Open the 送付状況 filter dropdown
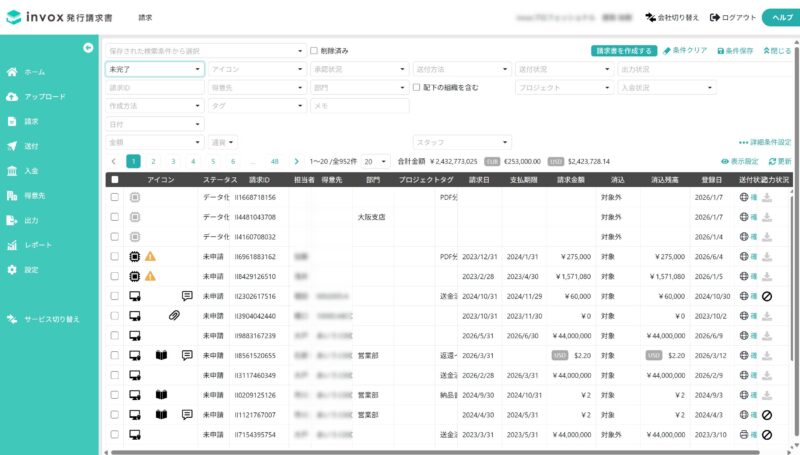 (x=564, y=69)
